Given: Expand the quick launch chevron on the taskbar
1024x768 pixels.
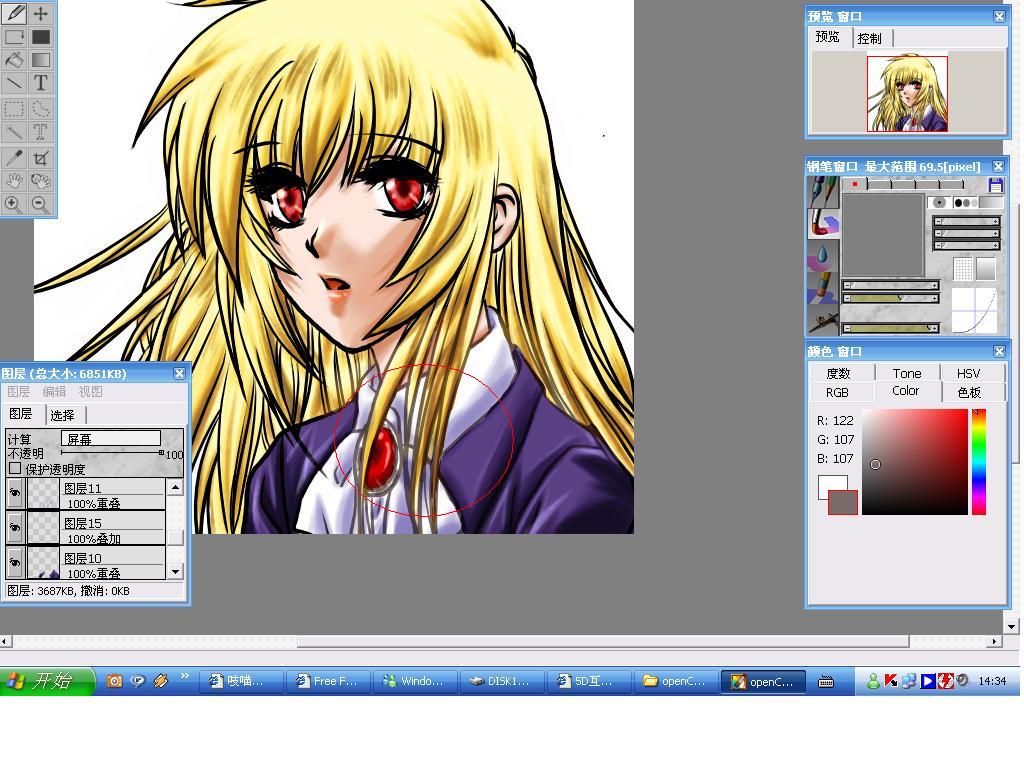Looking at the screenshot, I should (184, 676).
